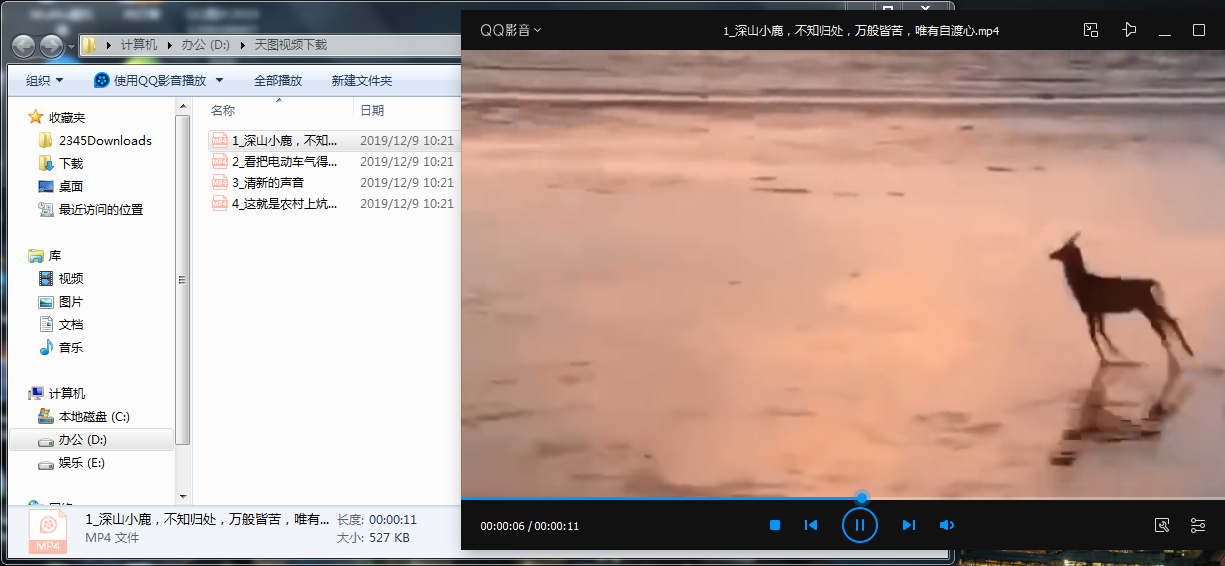Click 新建文件夹 in Explorer toolbar
The height and width of the screenshot is (566, 1225).
click(362, 80)
